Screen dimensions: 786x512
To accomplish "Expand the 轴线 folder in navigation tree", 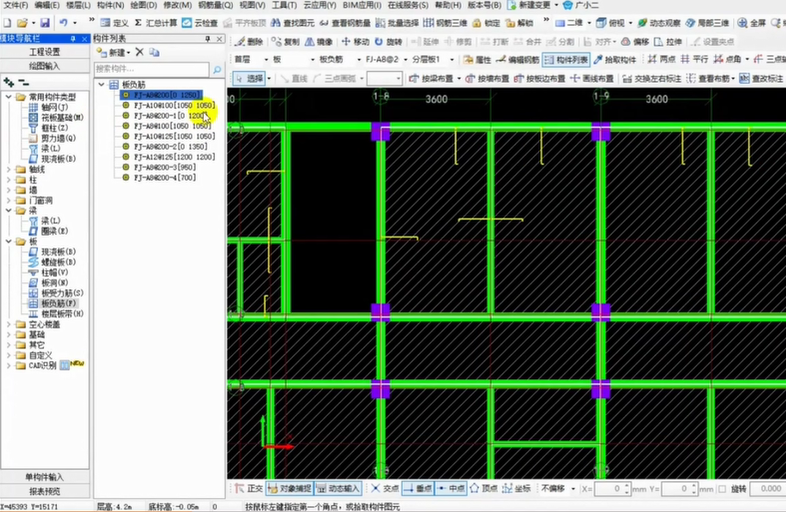I will click(x=9, y=169).
